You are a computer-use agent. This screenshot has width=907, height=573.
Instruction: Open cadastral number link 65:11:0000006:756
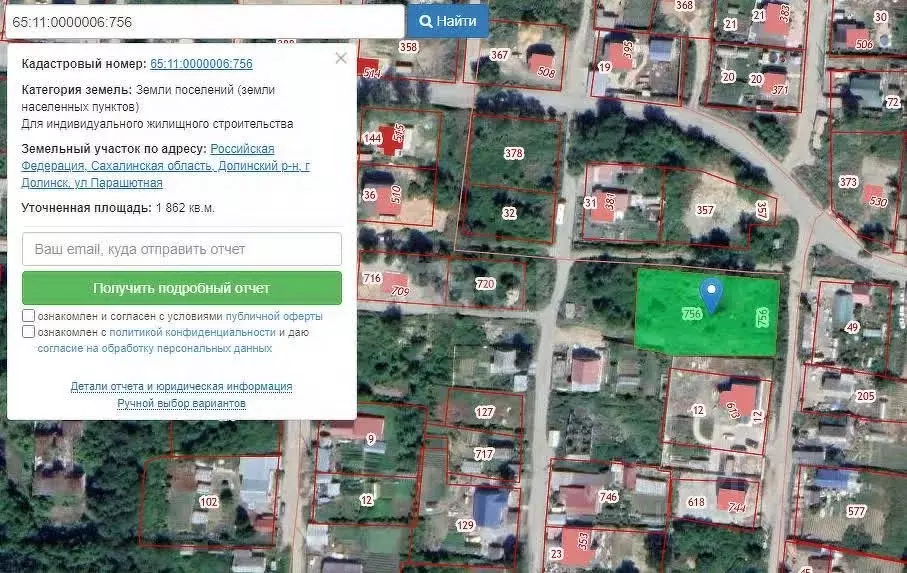[201, 64]
